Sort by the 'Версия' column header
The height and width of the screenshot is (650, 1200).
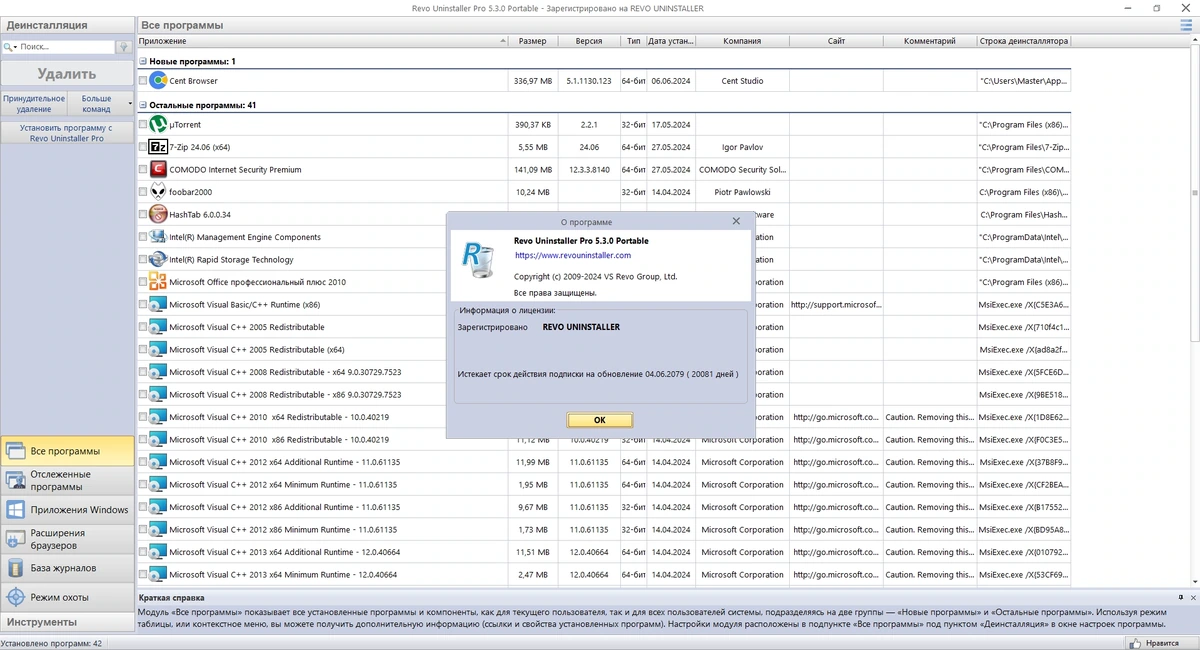click(589, 41)
